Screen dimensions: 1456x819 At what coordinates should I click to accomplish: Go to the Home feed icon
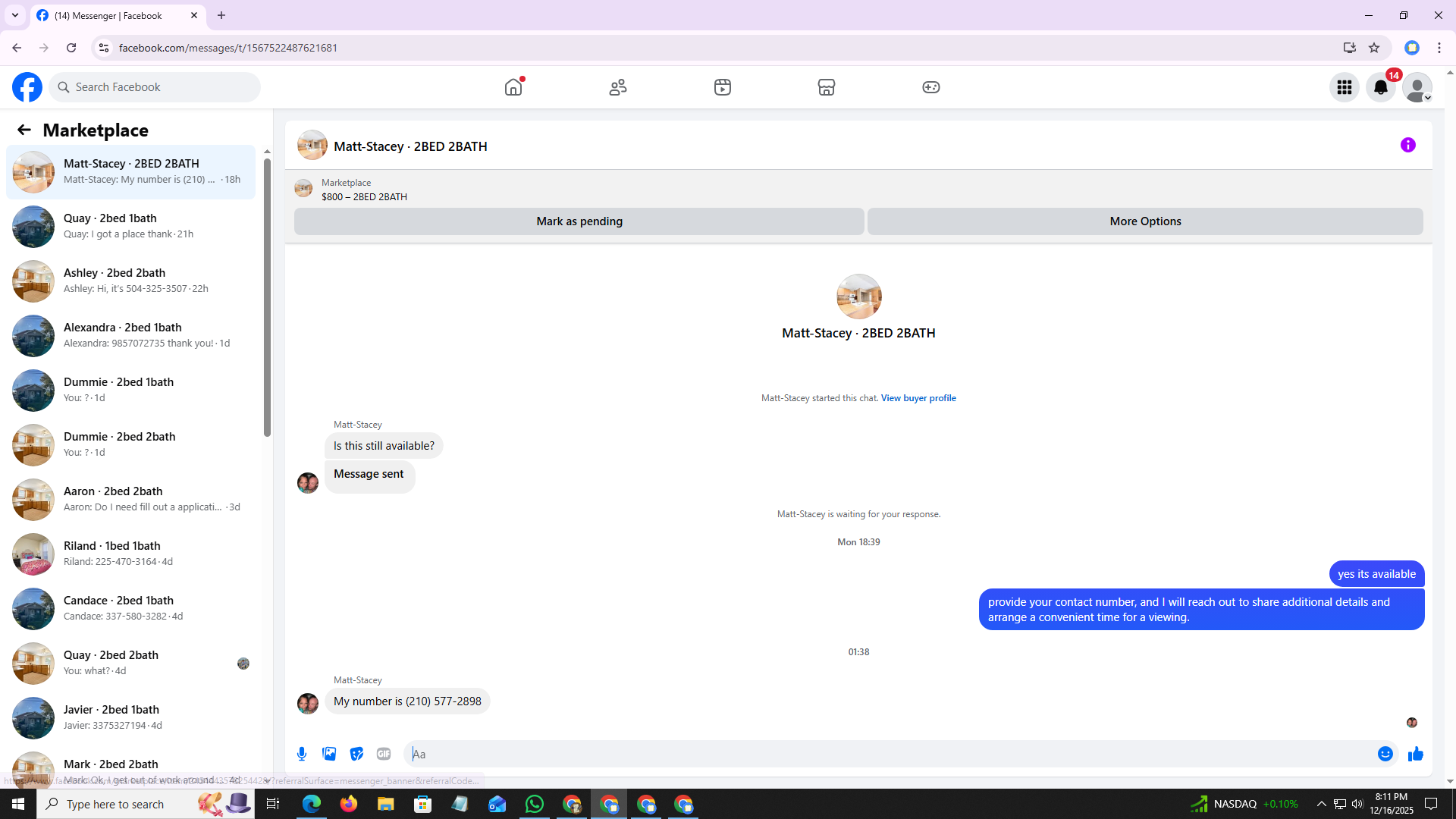point(513,87)
